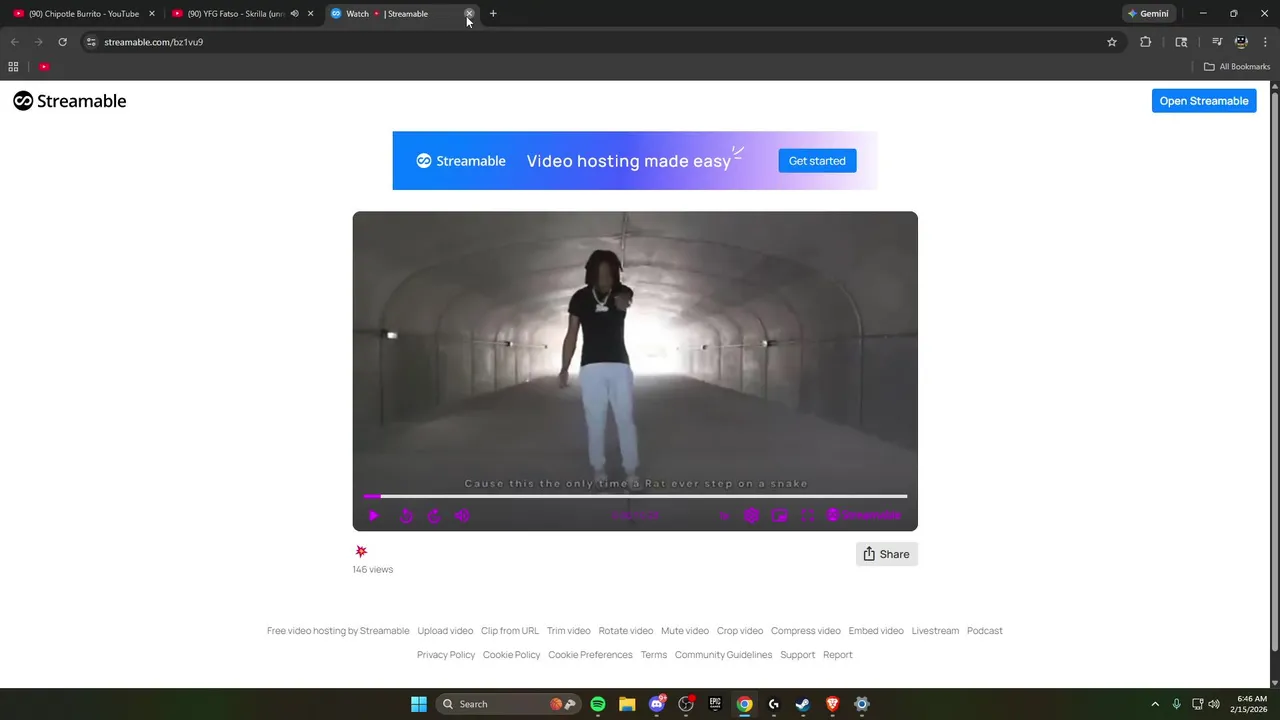
Task: Open Livestream footer link
Action: pos(935,631)
